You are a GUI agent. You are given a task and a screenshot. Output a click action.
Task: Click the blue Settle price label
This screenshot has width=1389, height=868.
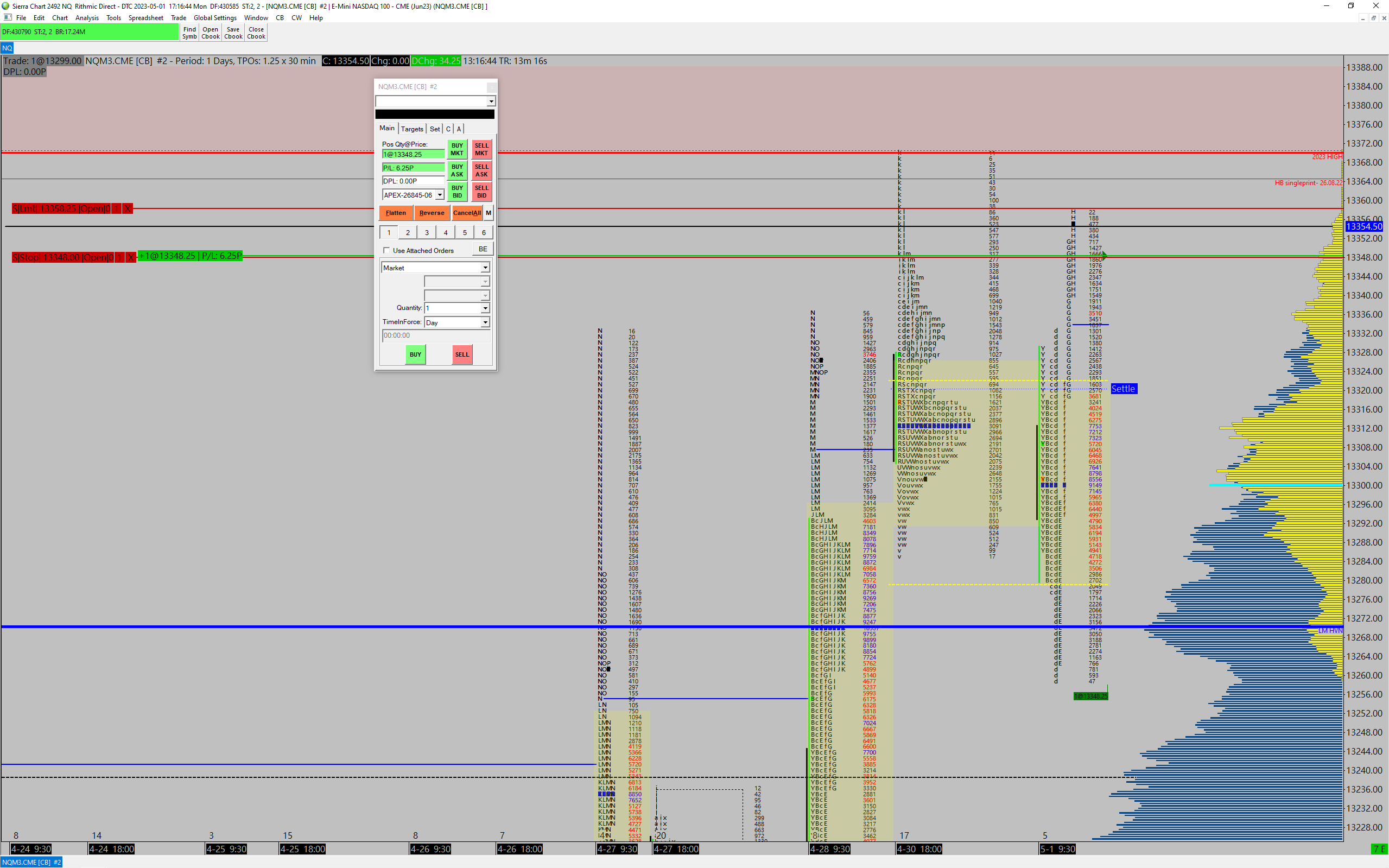click(x=1122, y=389)
